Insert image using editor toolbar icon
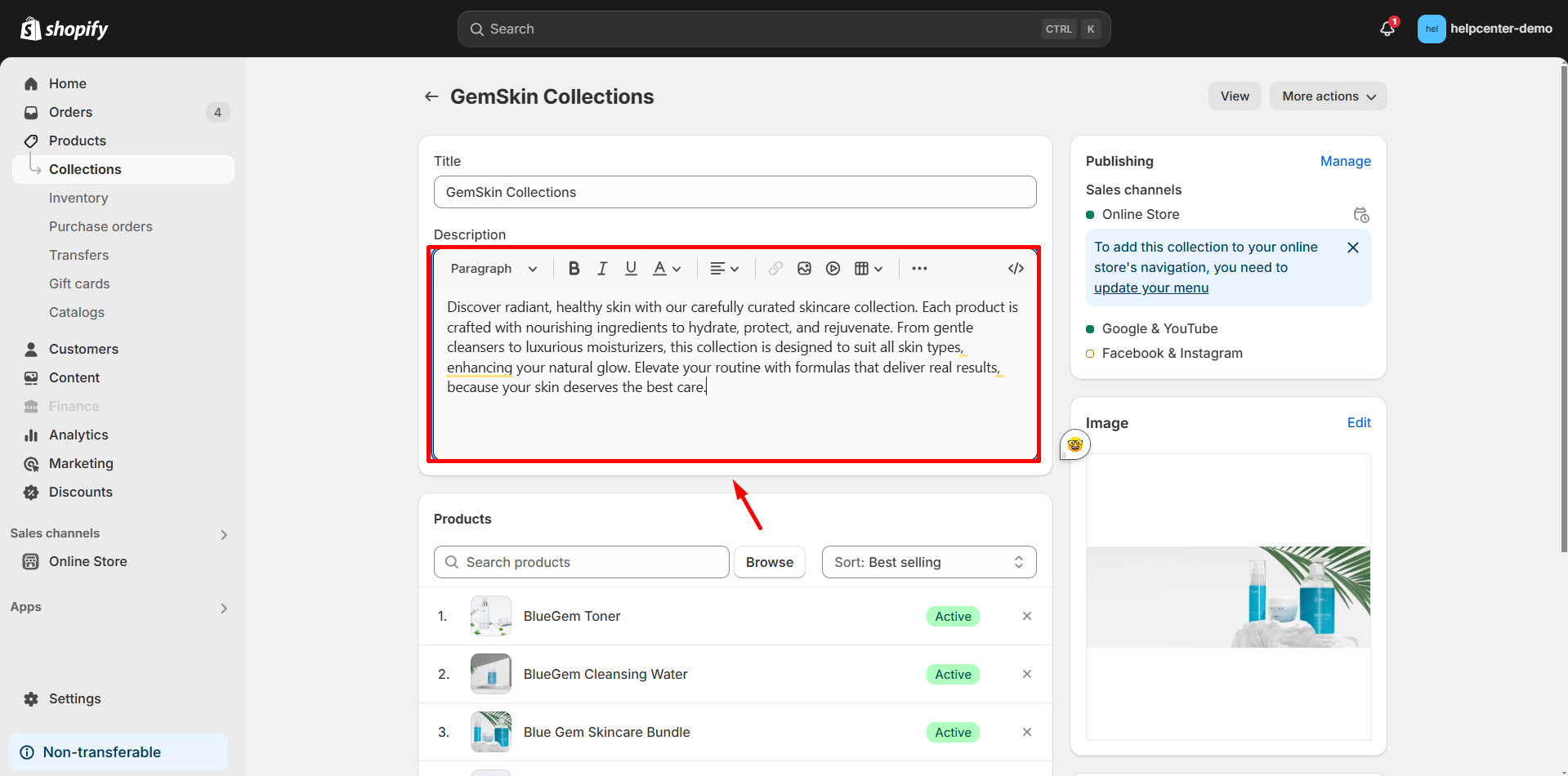The height and width of the screenshot is (776, 1568). tap(804, 269)
